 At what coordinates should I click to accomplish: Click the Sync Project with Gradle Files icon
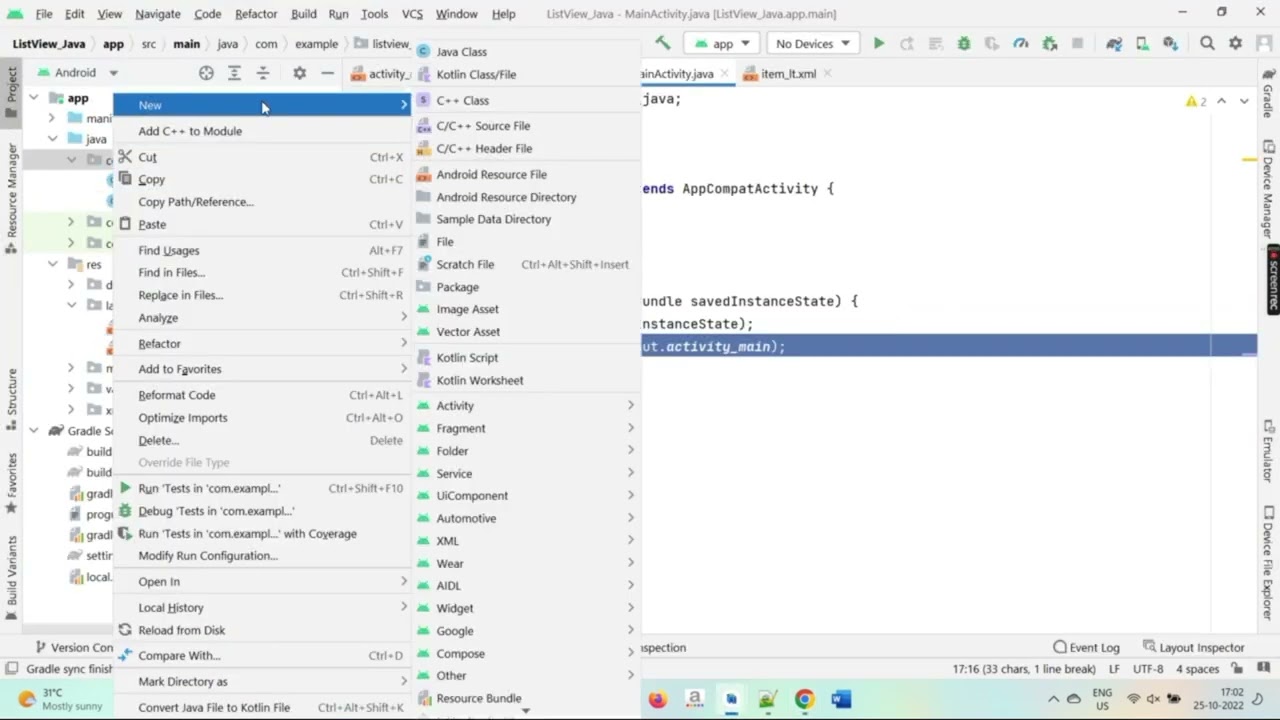pyautogui.click(x=1113, y=43)
